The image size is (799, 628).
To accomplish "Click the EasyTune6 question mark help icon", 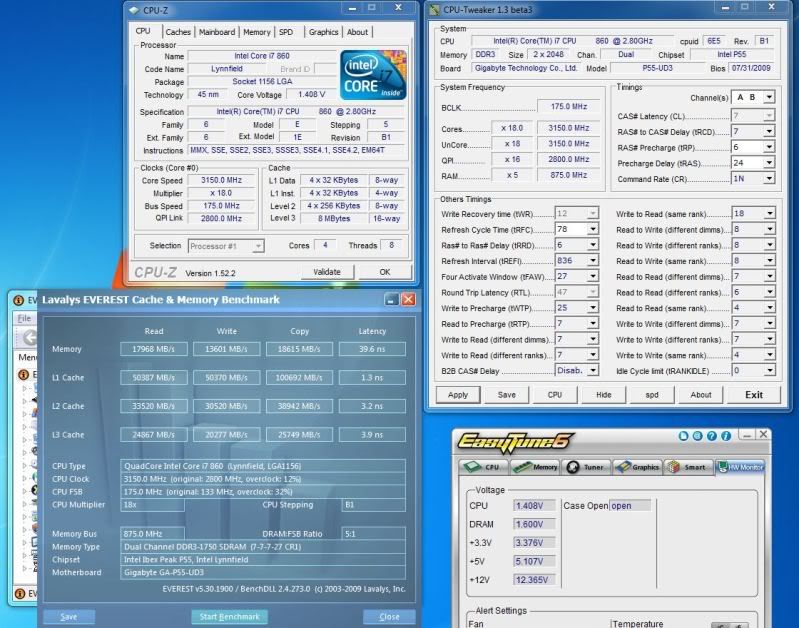I will coord(712,436).
